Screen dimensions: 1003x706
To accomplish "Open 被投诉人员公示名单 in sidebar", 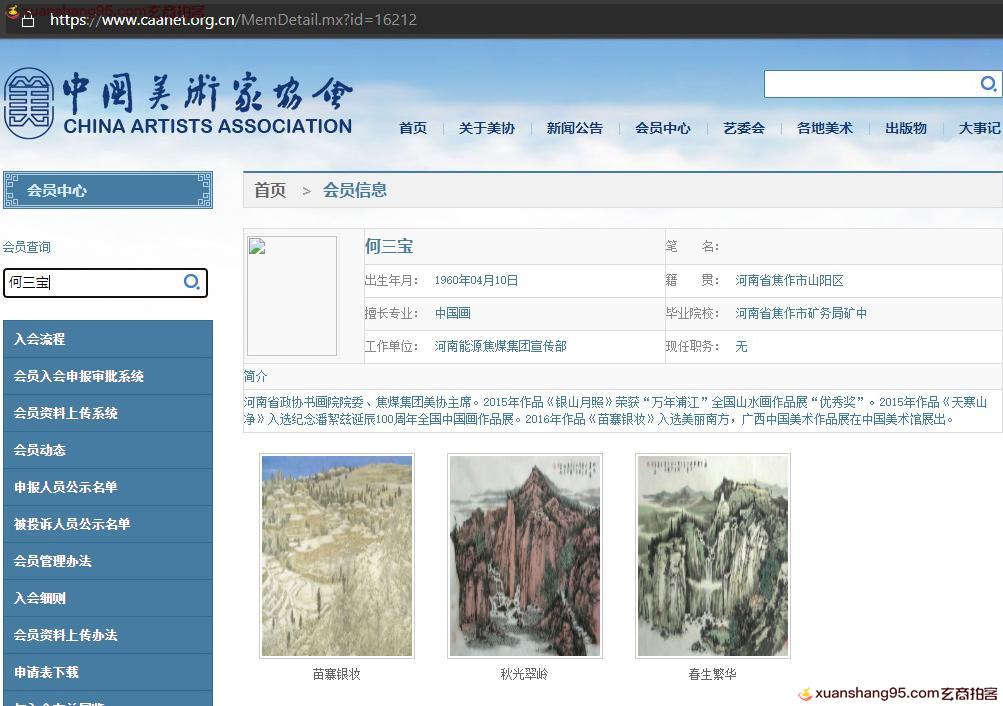I will pyautogui.click(x=107, y=524).
